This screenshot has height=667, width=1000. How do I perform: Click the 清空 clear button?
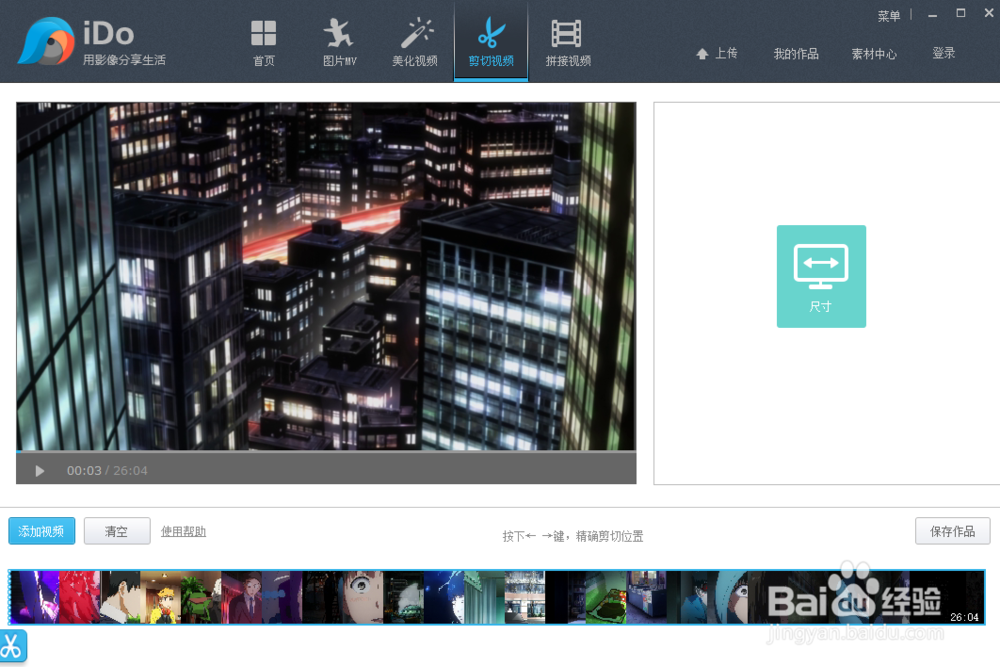117,531
